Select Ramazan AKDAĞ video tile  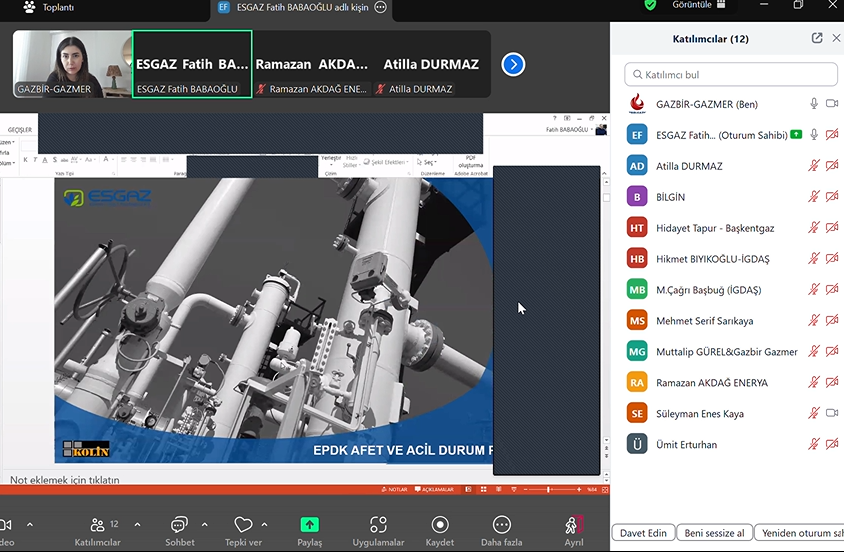312,64
